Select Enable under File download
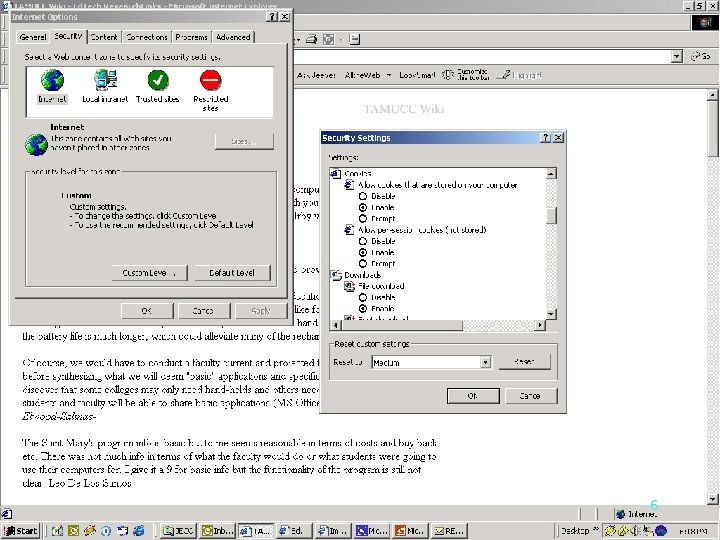The image size is (720, 540). [363, 309]
